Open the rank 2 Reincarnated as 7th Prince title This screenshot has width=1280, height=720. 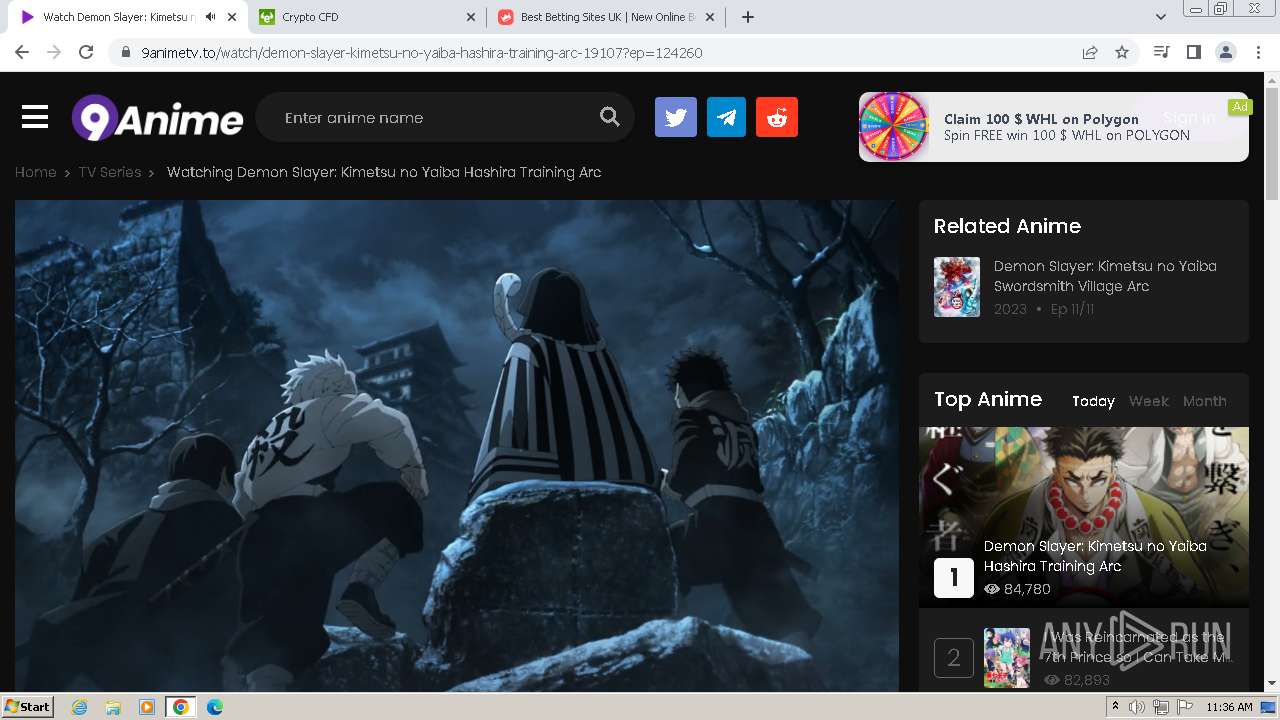tap(1136, 647)
